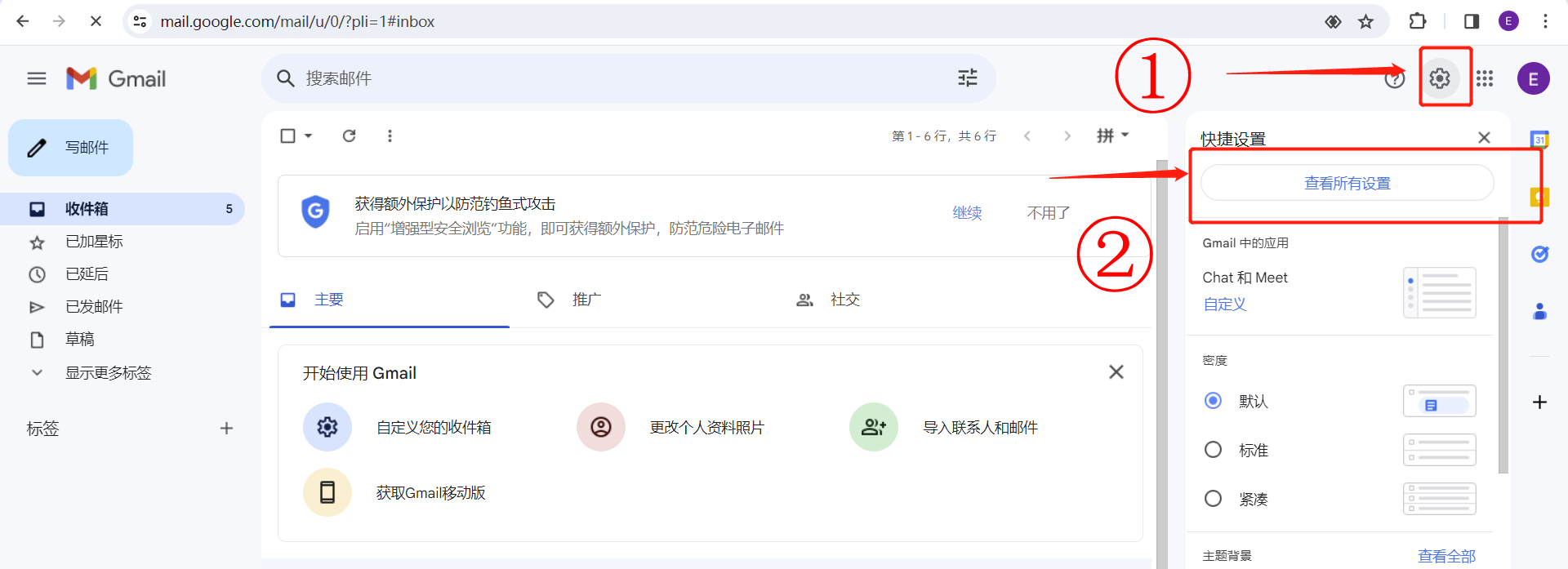The height and width of the screenshot is (569, 1568).
Task: Click the profile photo circle icon
Action: coord(601,427)
